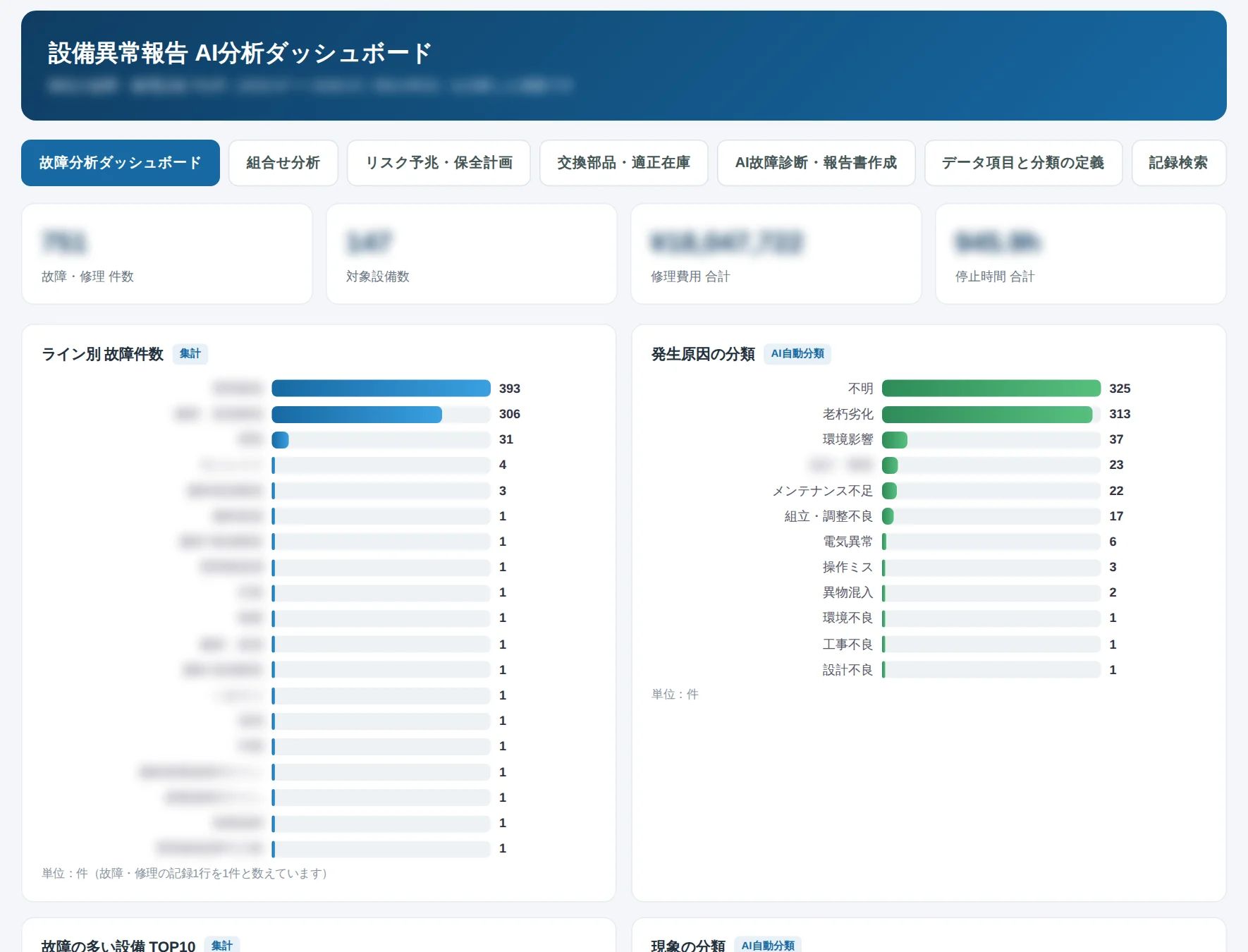Click the 停止時間 合計 summary card

[1081, 254]
